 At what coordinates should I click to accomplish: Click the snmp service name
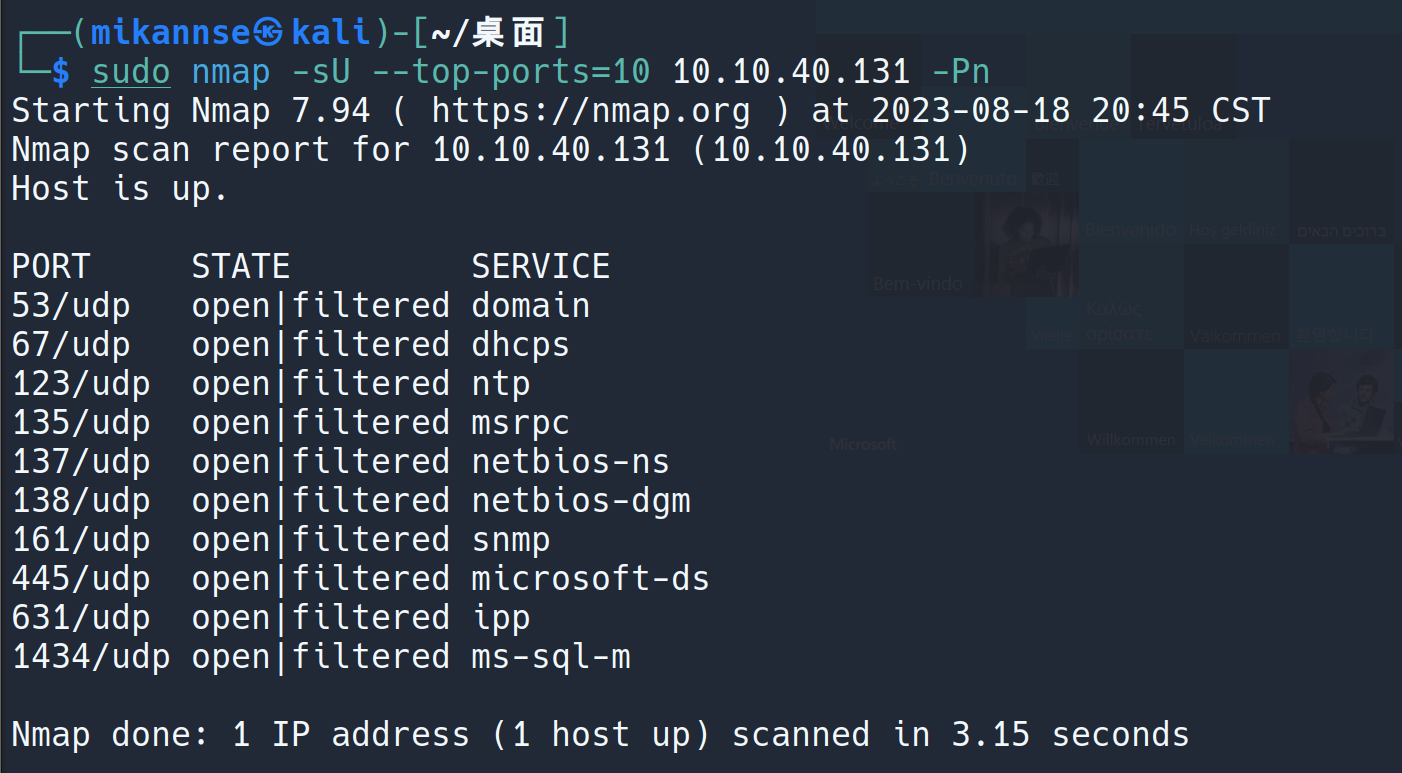(510, 539)
